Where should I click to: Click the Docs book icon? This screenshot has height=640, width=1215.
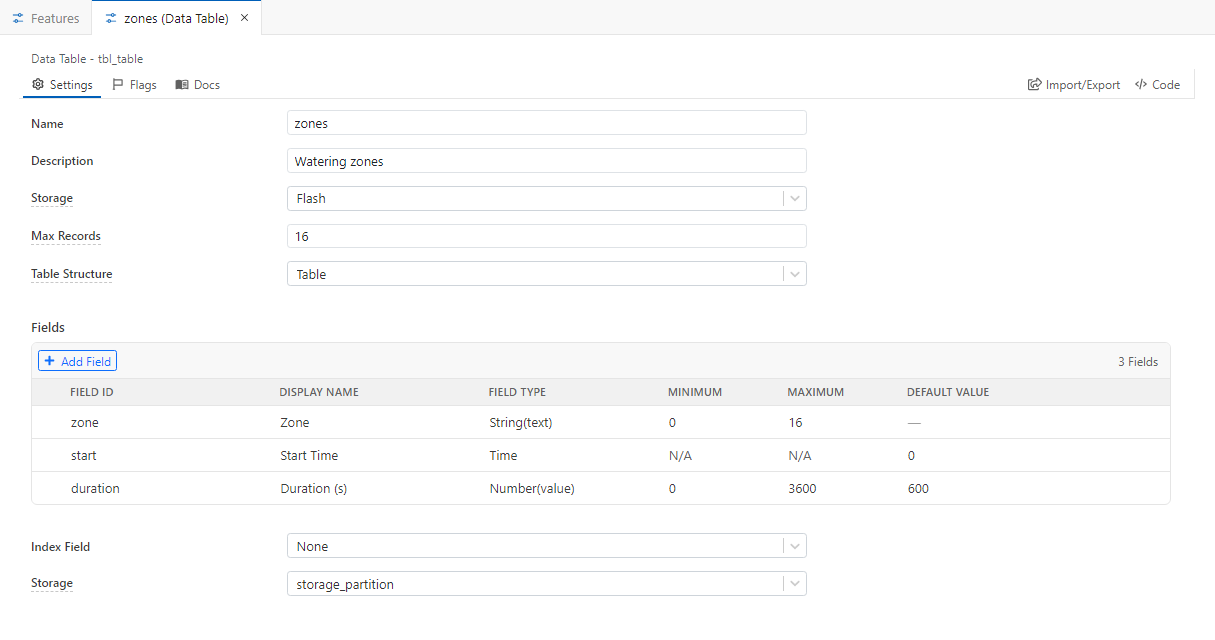click(182, 85)
